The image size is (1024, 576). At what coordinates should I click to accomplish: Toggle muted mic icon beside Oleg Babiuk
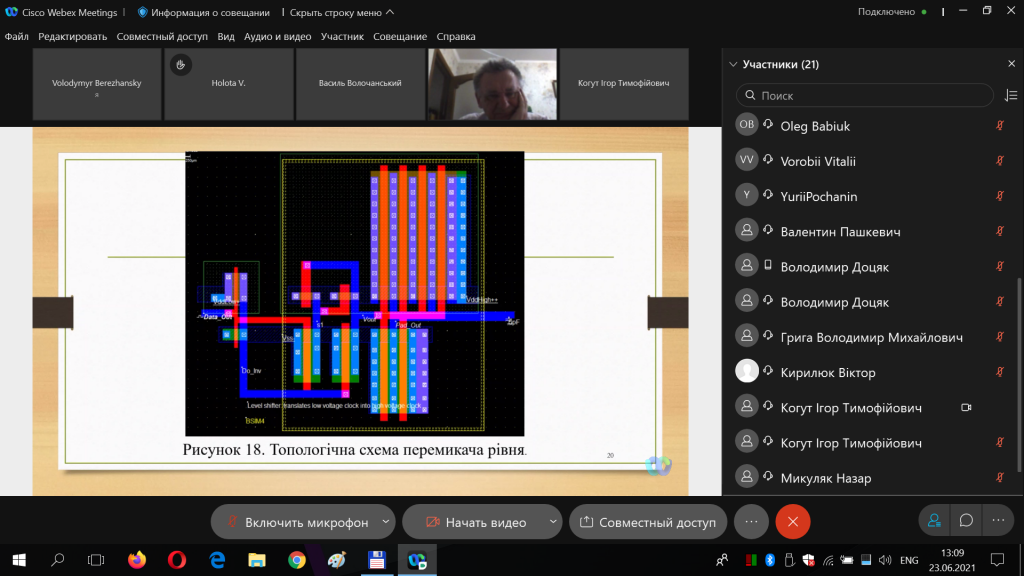[x=999, y=126]
